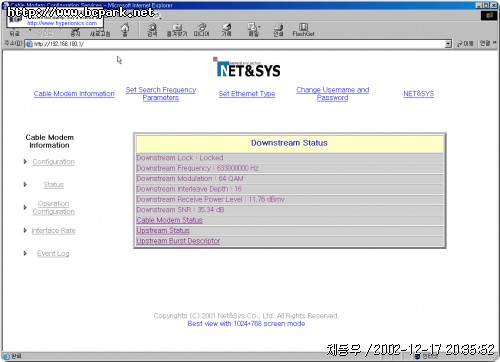Open Cable Modem Information link

tap(74, 94)
